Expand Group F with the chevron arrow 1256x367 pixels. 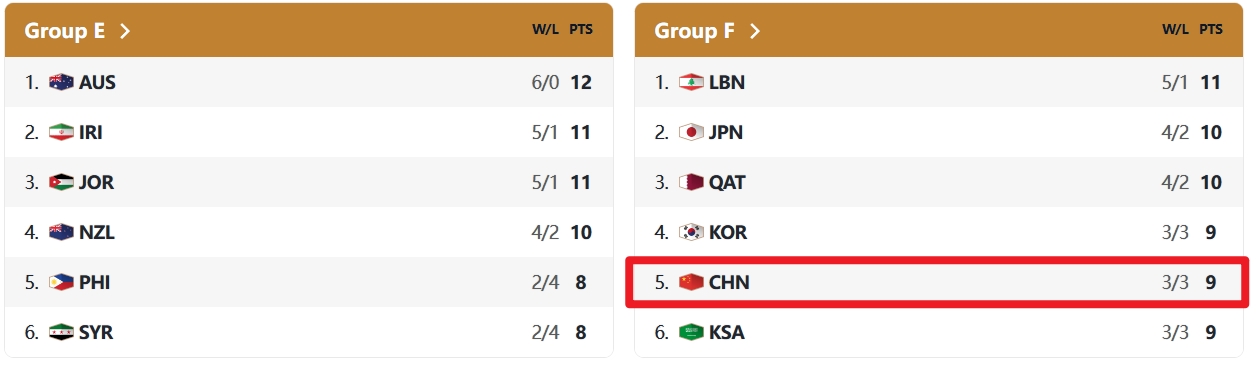pos(755,31)
